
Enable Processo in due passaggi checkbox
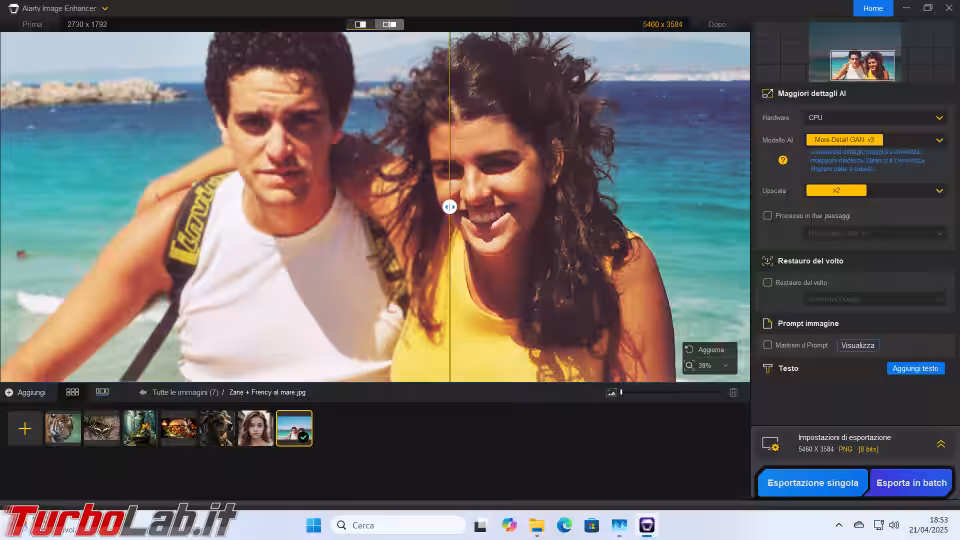(767, 216)
